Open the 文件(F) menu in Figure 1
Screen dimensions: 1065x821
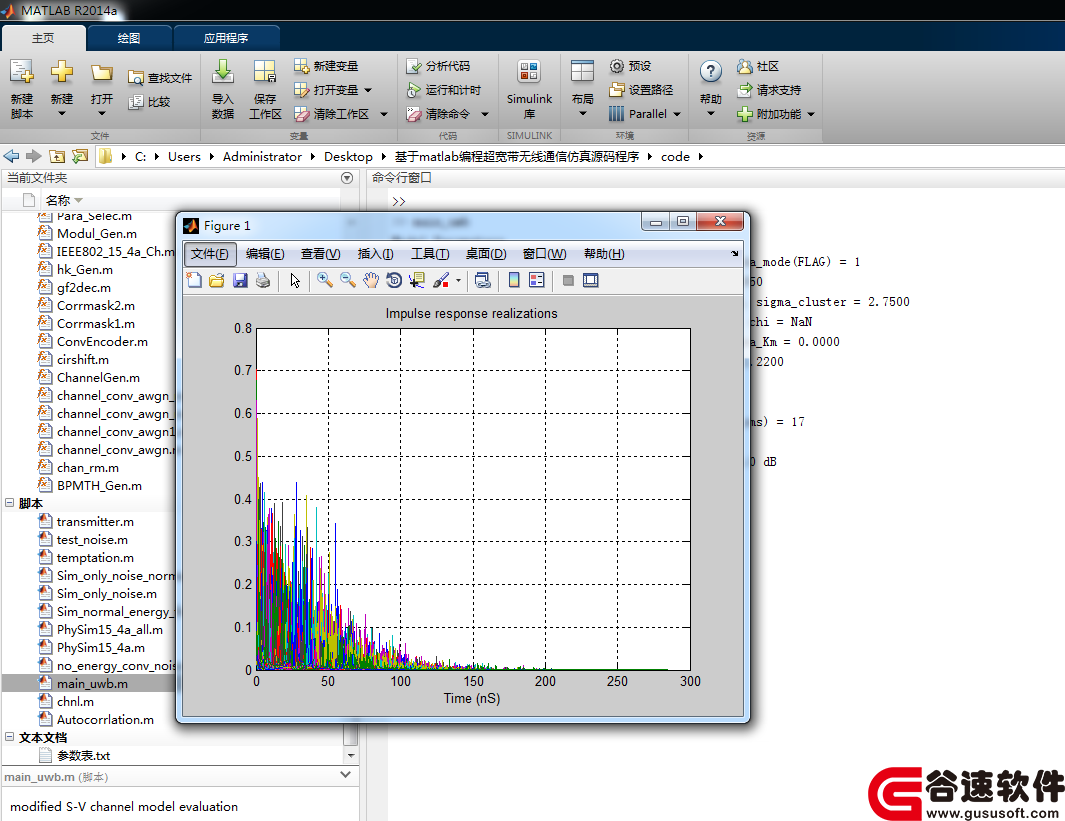pos(210,254)
